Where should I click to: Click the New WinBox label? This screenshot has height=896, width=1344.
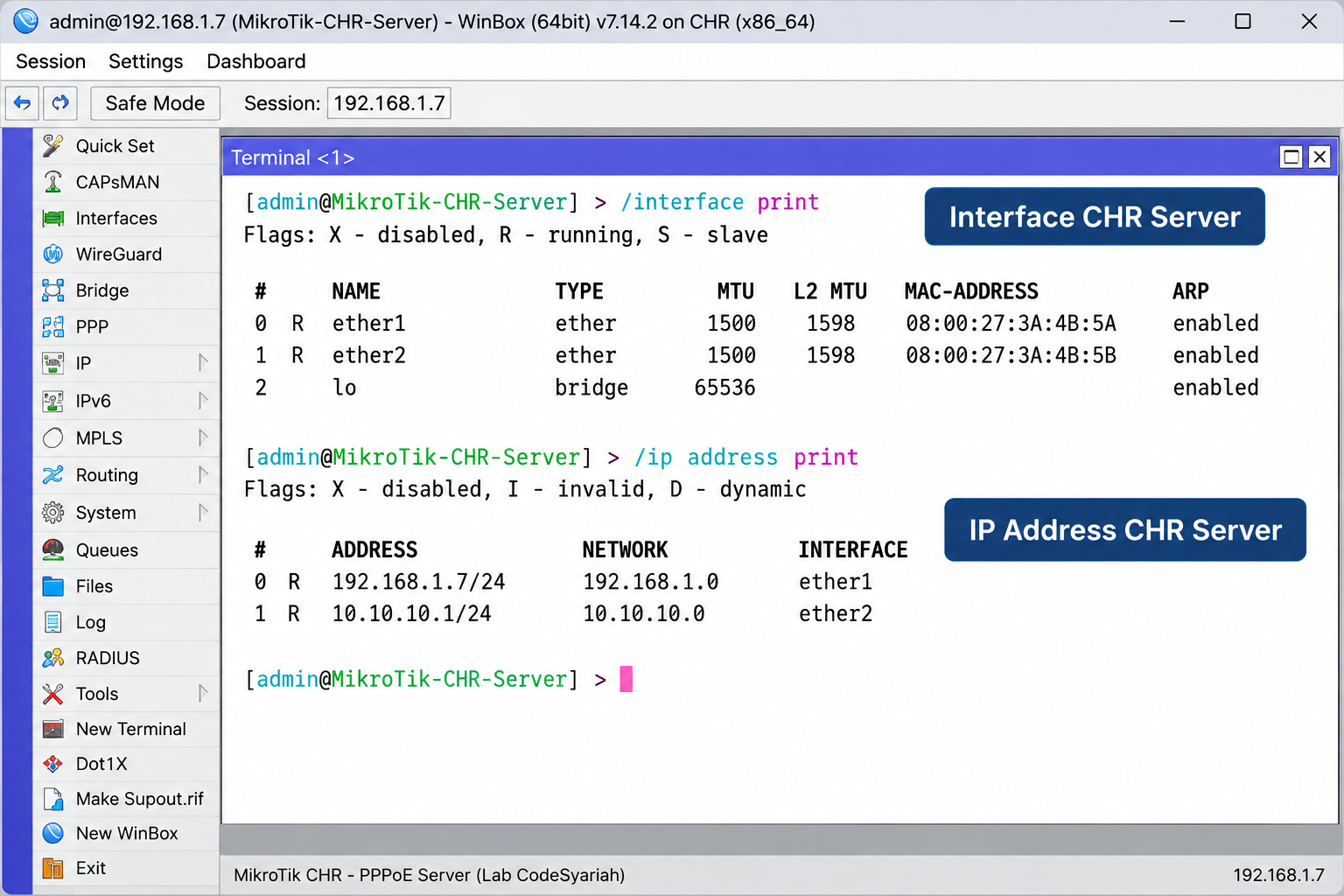pos(127,833)
